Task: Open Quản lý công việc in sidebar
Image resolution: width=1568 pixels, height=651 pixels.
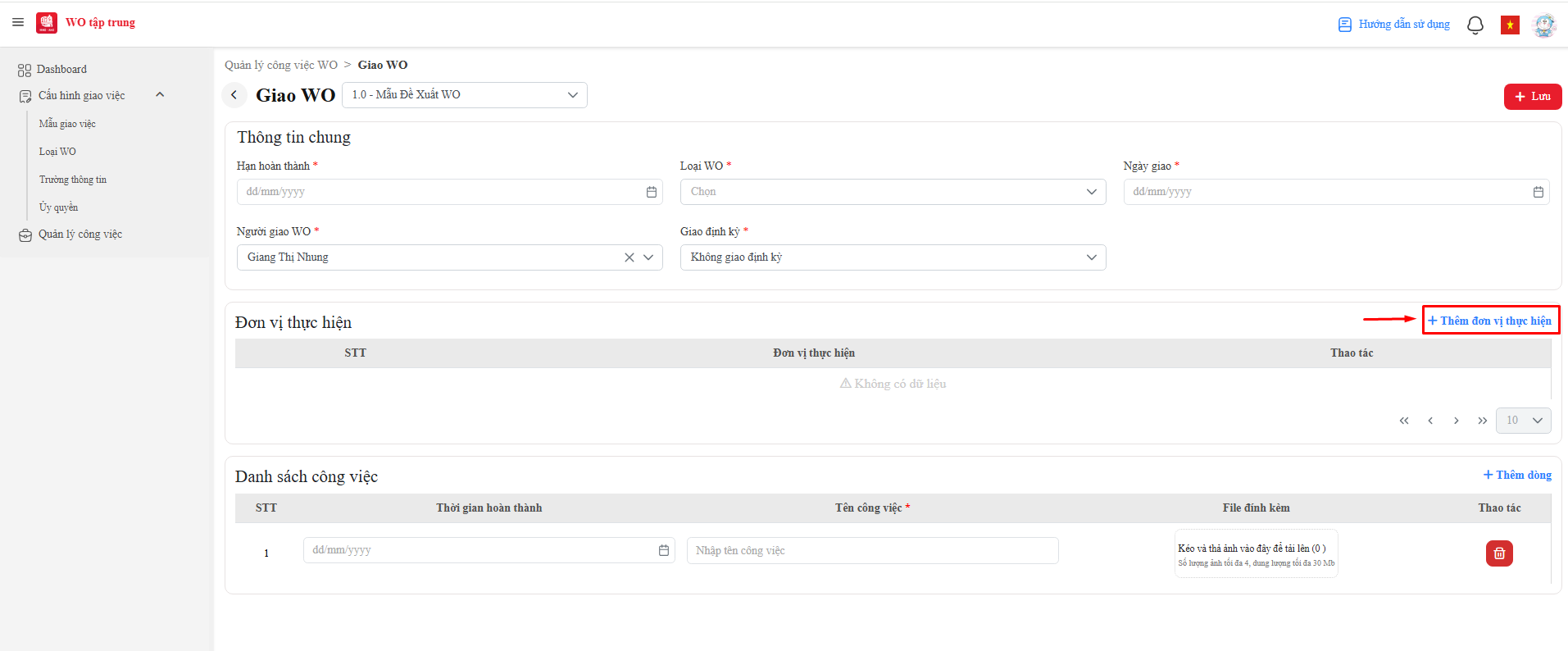Action: (80, 234)
